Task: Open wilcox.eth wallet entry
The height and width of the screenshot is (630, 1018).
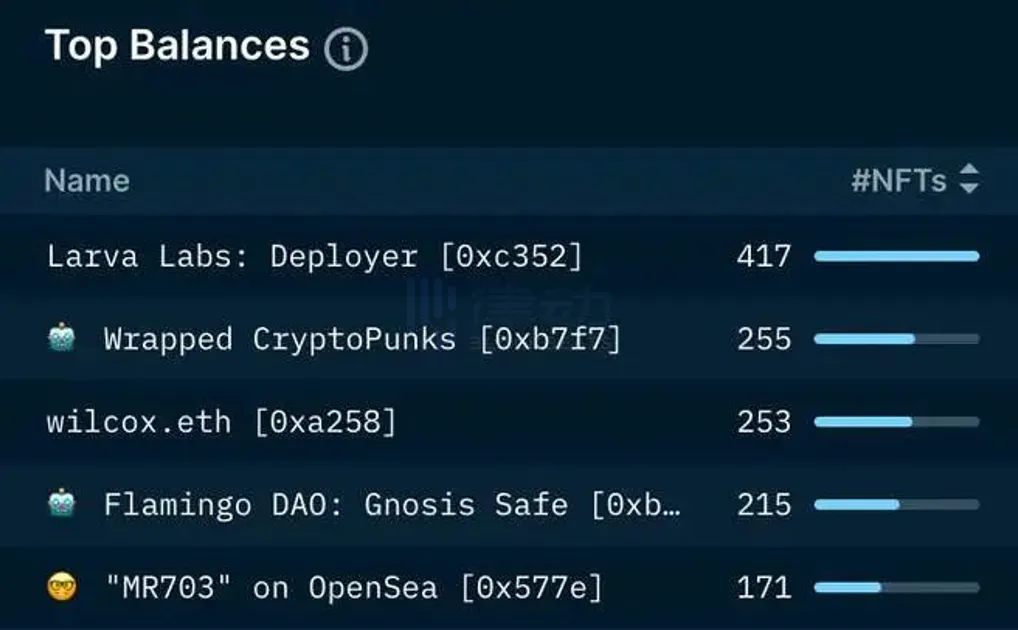Action: 221,422
